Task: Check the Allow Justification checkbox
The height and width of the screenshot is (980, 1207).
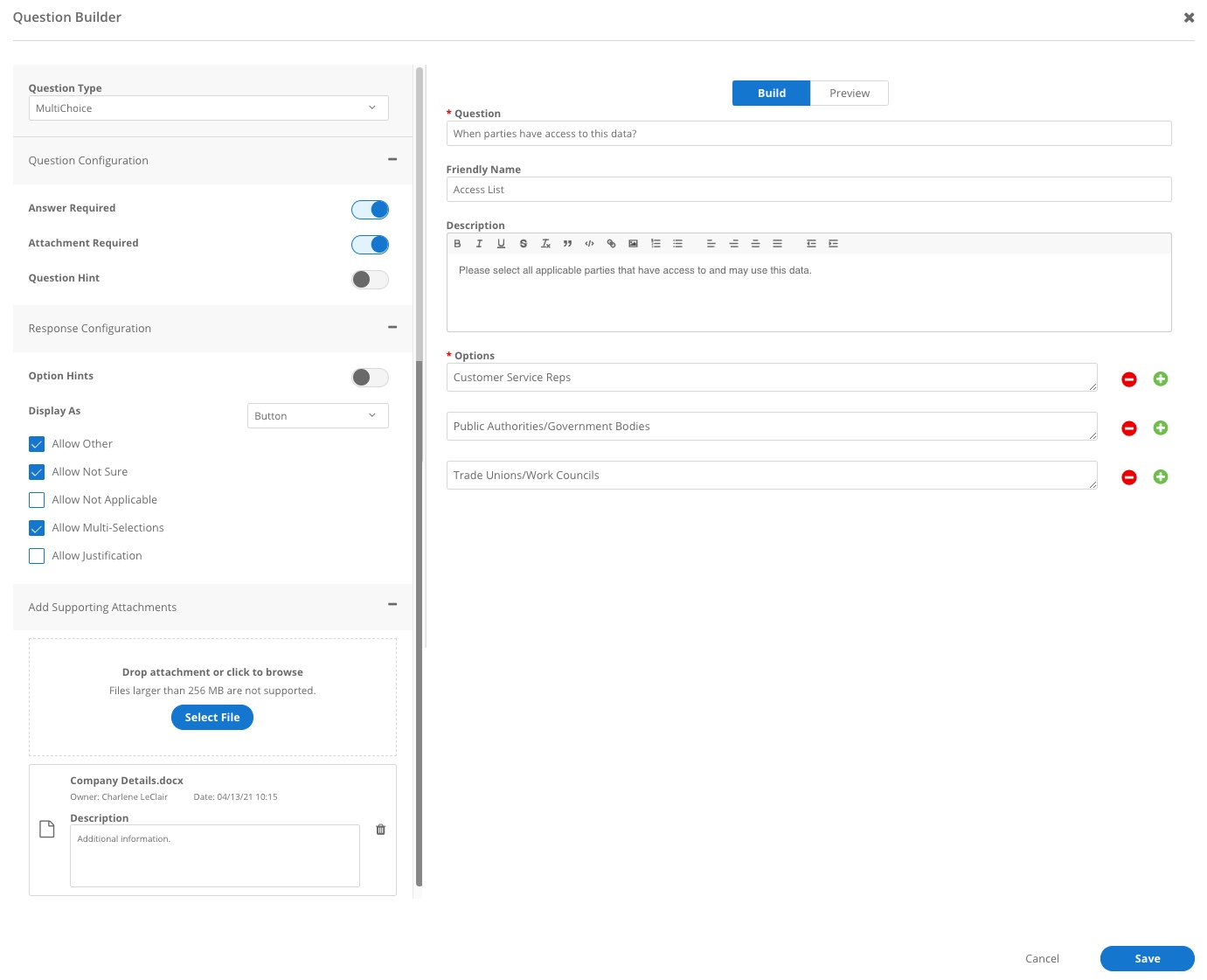Action: point(36,555)
